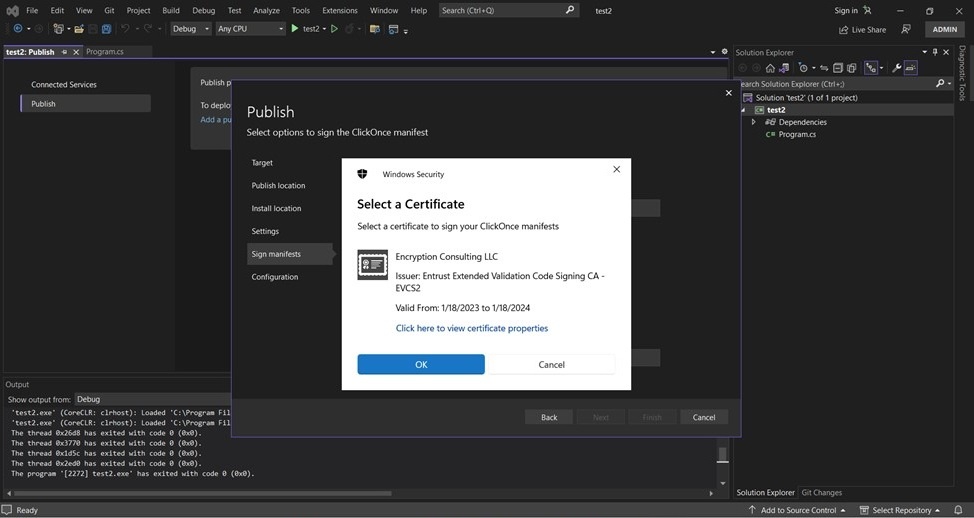Click the new project toolbar icon
Screen dimensions: 974x518
point(58,29)
